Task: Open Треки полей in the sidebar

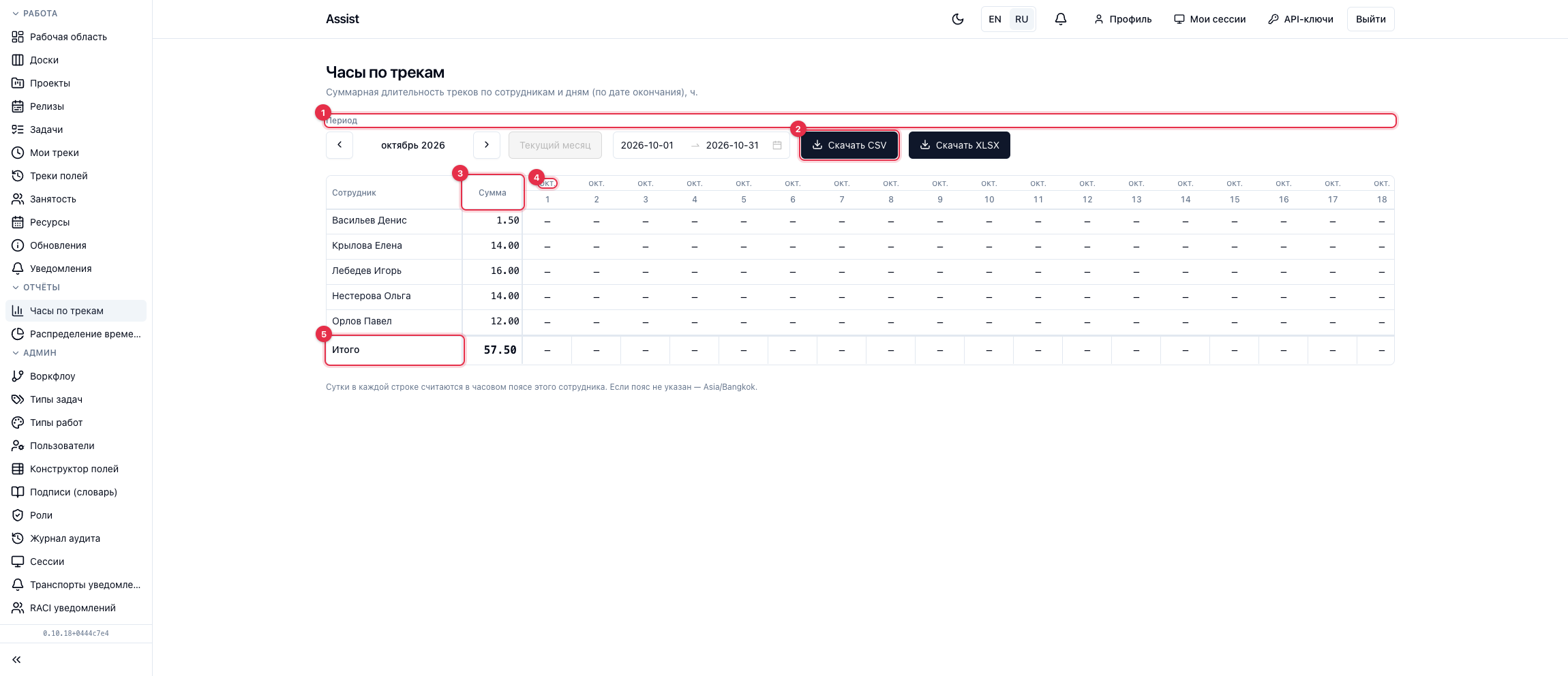Action: 76,176
